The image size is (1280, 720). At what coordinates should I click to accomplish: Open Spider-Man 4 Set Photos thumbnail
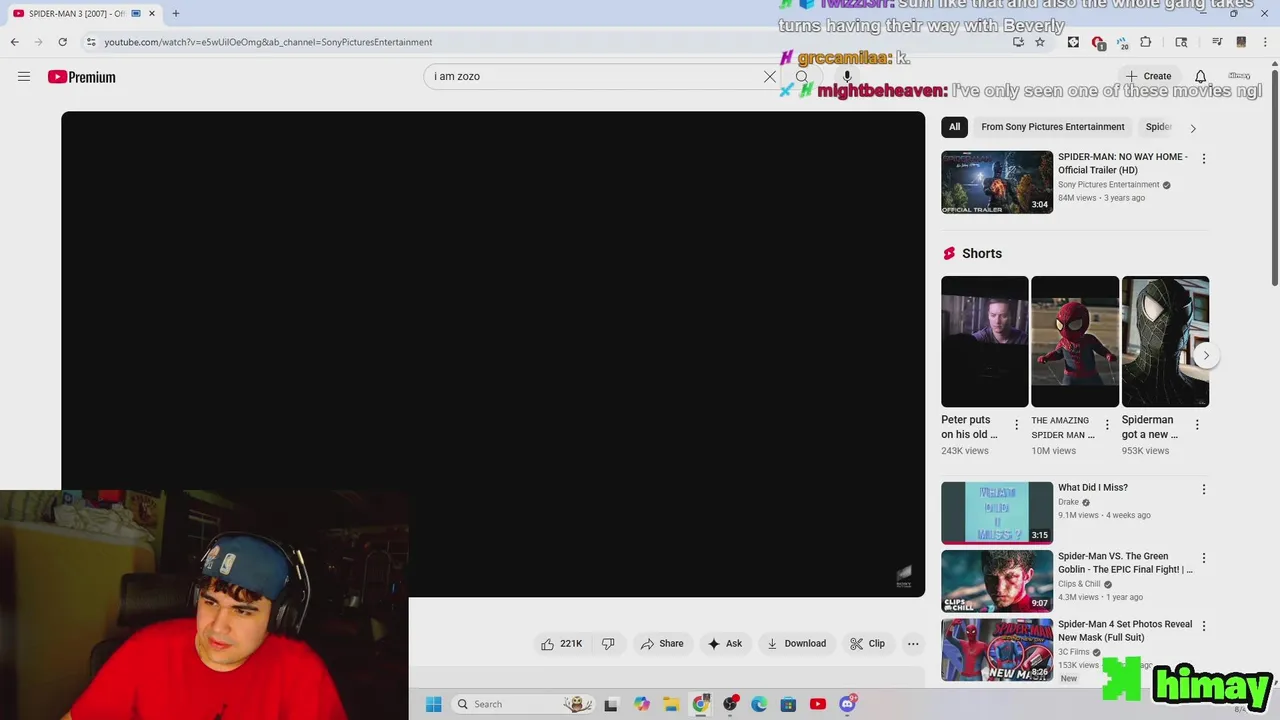coord(997,649)
